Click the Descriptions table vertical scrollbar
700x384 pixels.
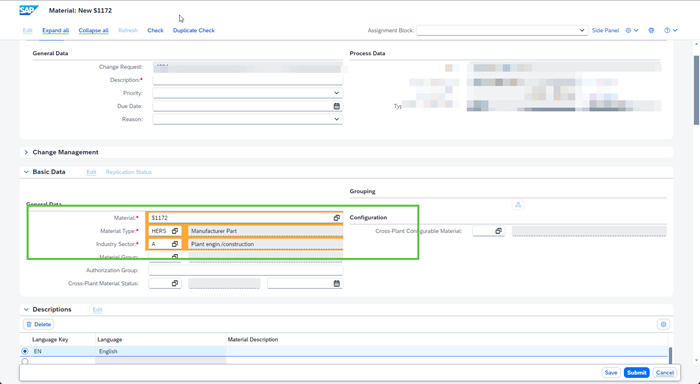(x=671, y=355)
